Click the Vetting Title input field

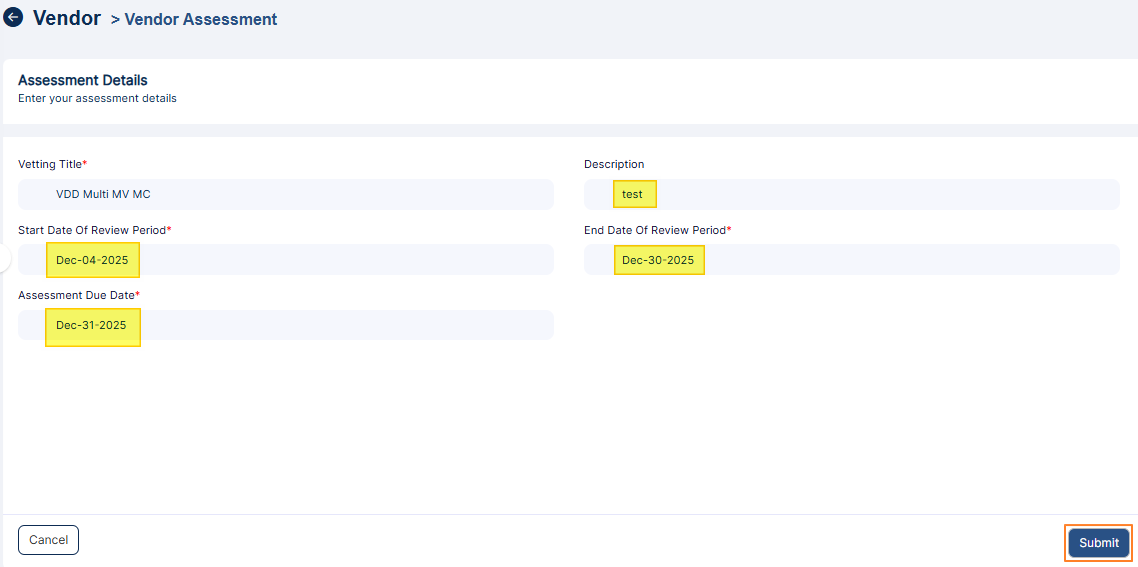(285, 195)
